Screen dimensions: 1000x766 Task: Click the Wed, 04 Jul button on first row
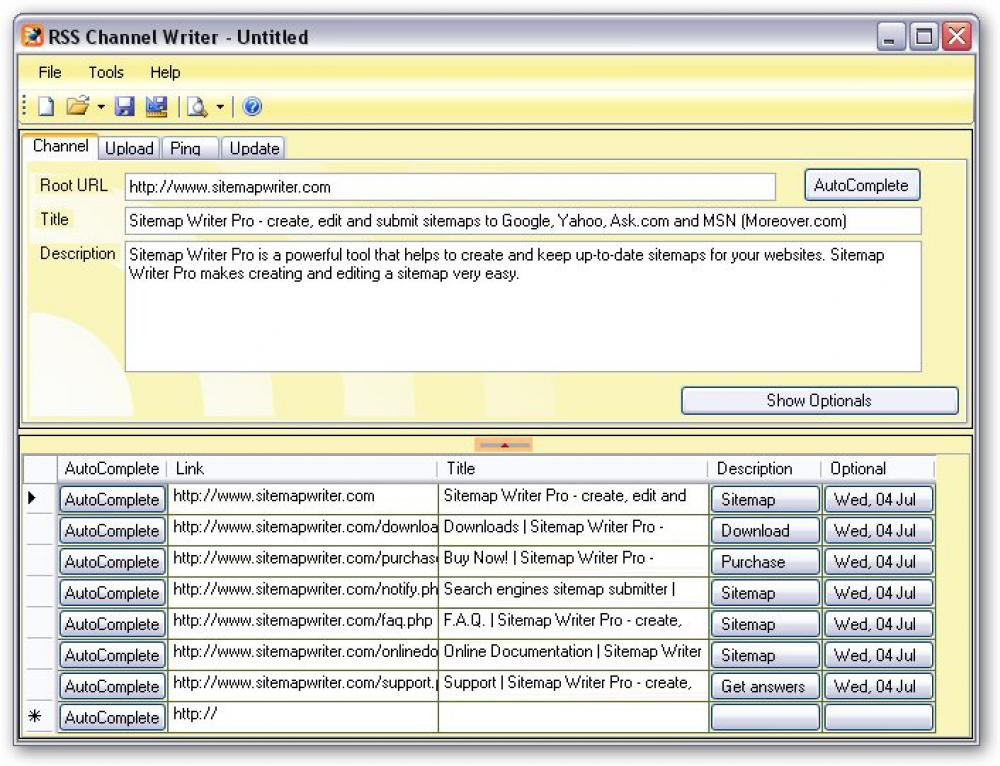click(878, 499)
